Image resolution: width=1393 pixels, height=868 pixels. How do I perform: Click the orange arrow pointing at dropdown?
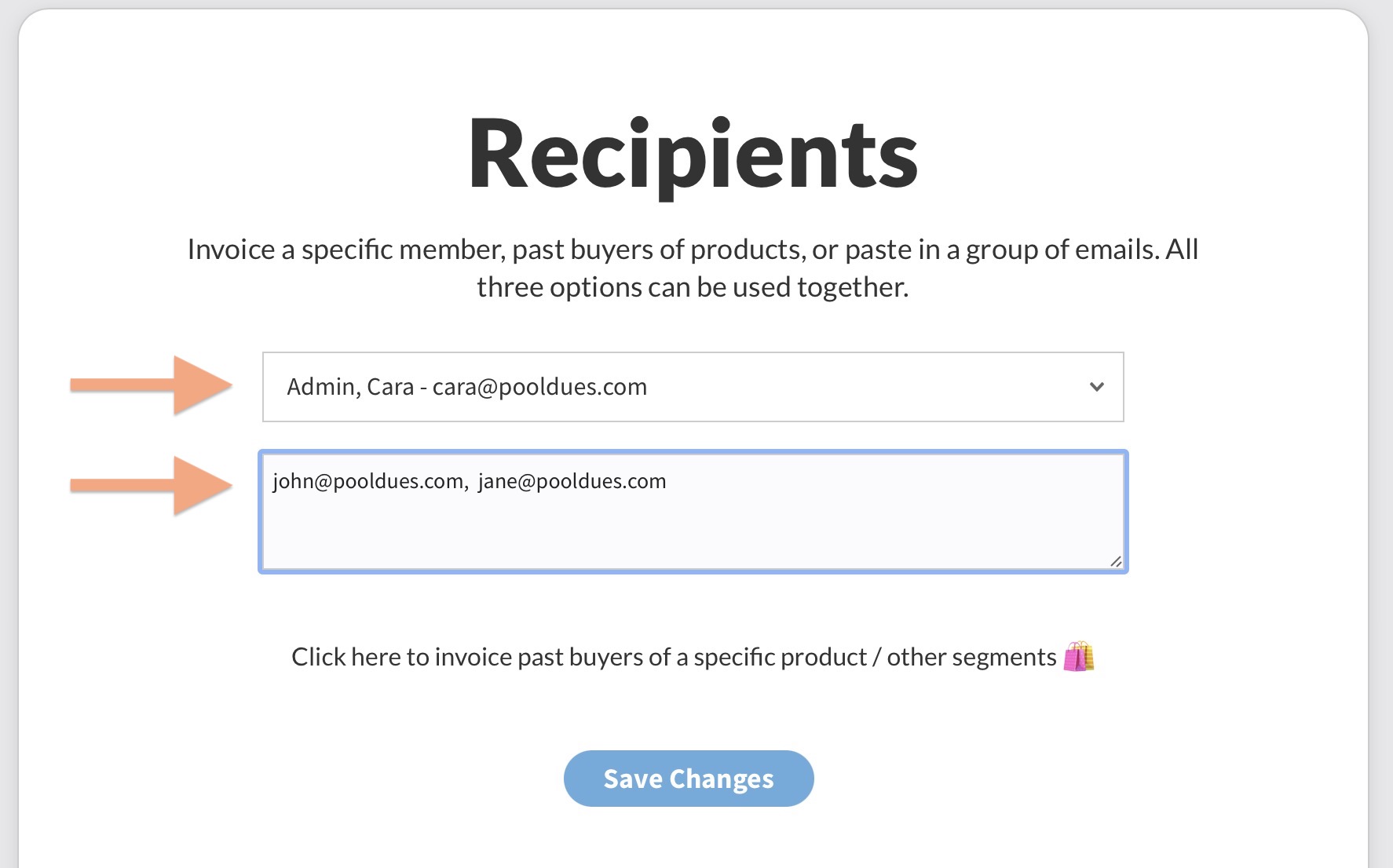[x=152, y=385]
